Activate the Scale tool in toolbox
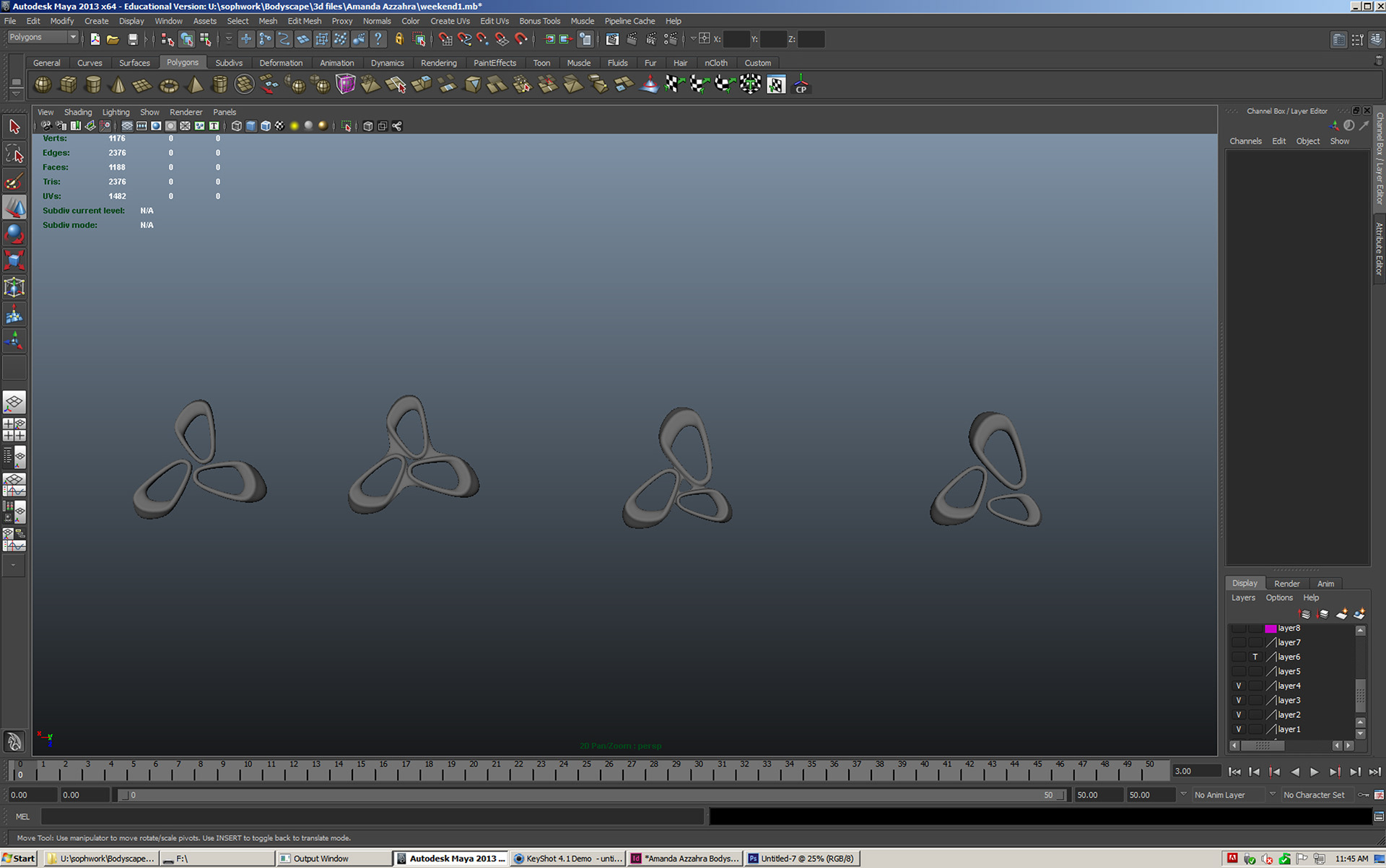1386x868 pixels. point(14,260)
